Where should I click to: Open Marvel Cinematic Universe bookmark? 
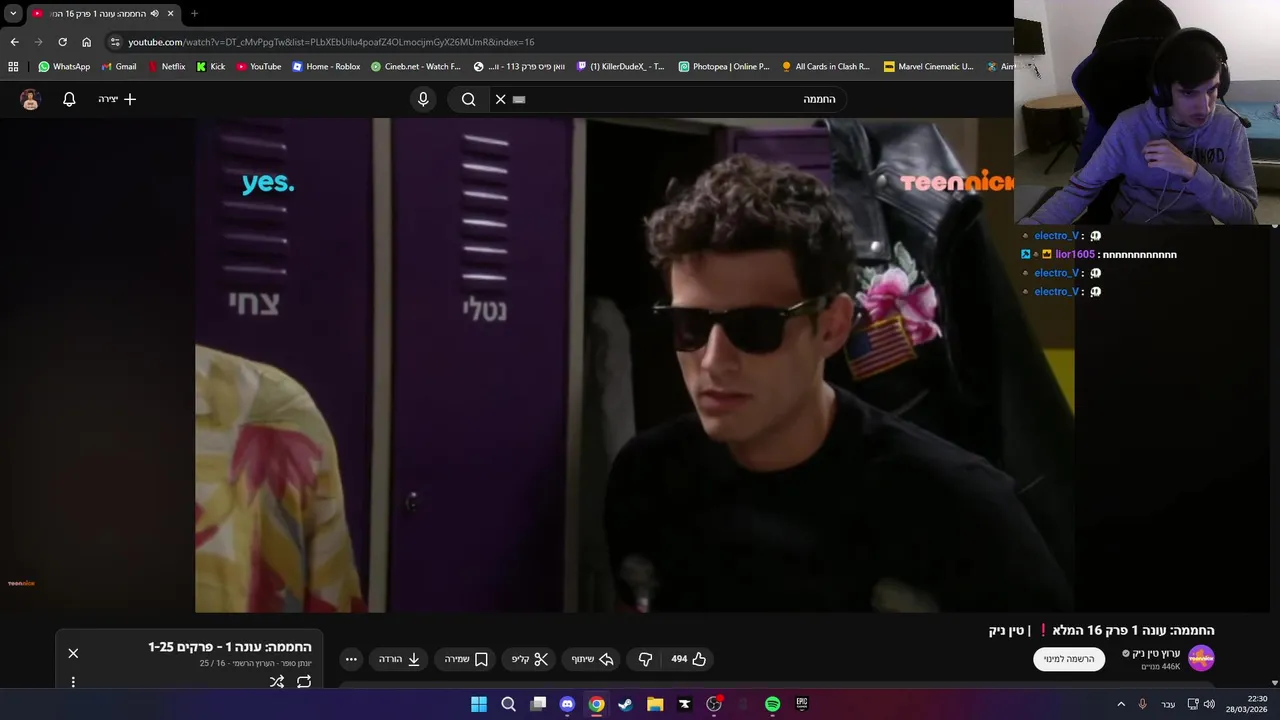pos(928,67)
